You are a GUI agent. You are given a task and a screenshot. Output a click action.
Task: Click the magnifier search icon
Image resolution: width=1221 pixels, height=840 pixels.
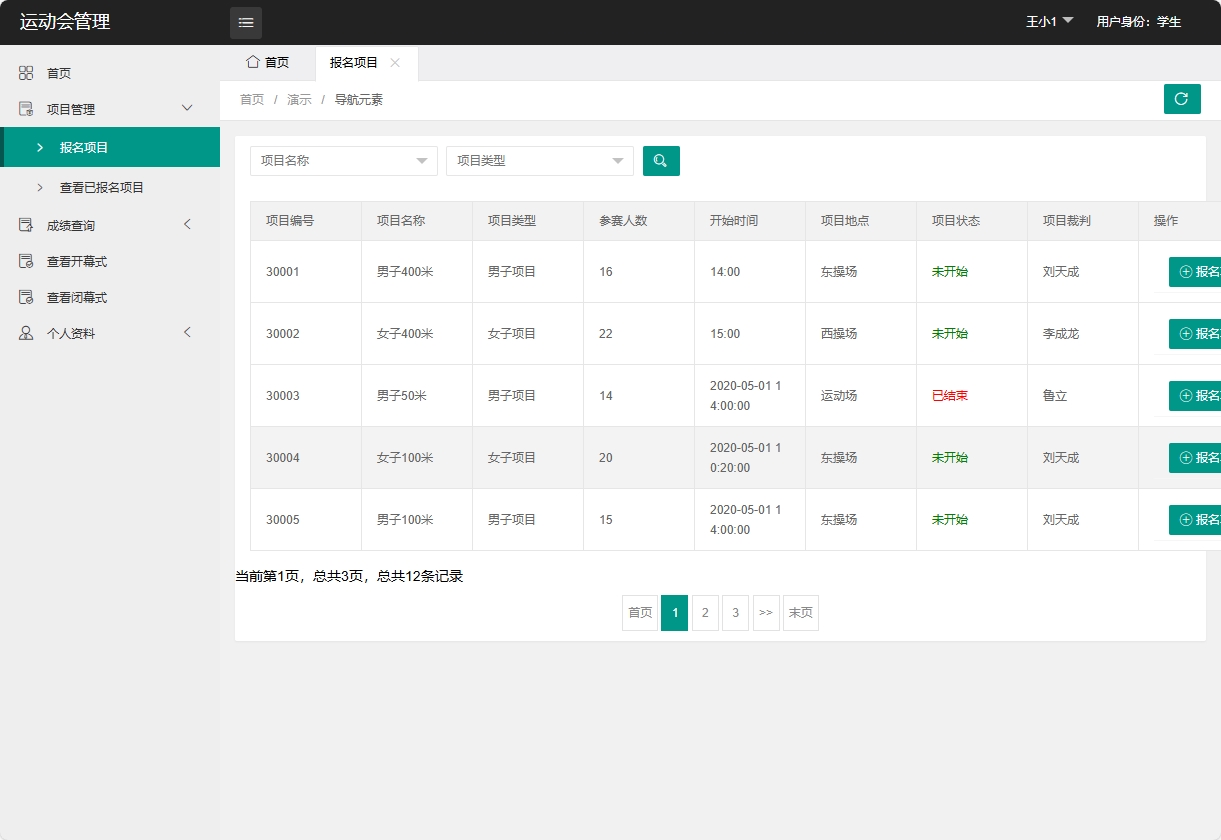(661, 160)
